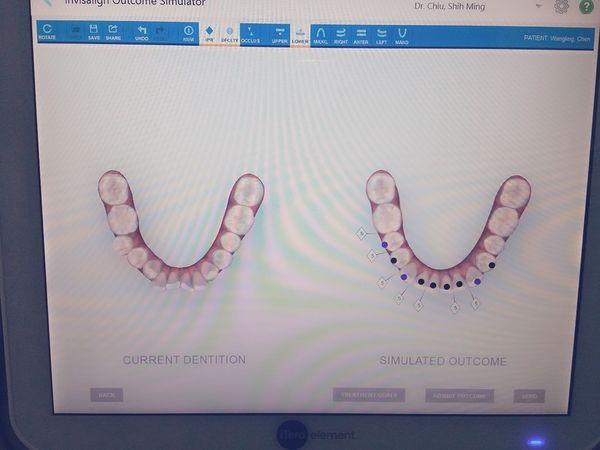Toggle the IPR display option
The height and width of the screenshot is (450, 600).
[209, 34]
